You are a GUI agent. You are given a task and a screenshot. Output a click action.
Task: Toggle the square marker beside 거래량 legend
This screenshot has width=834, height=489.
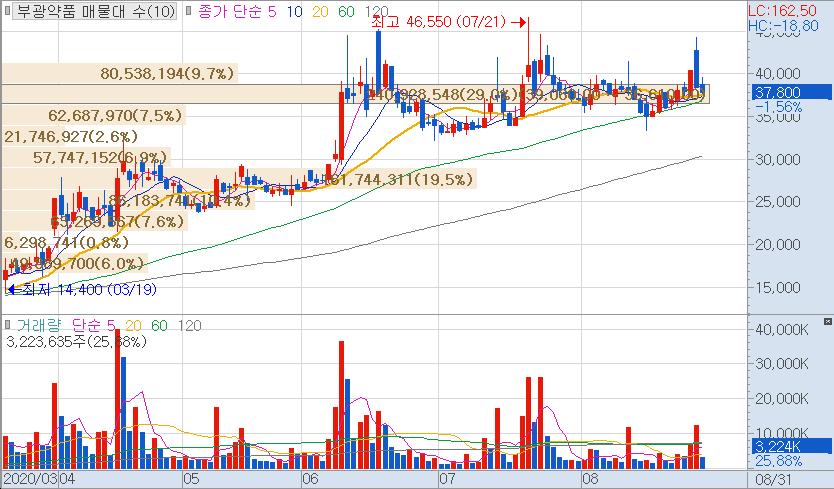[7, 325]
